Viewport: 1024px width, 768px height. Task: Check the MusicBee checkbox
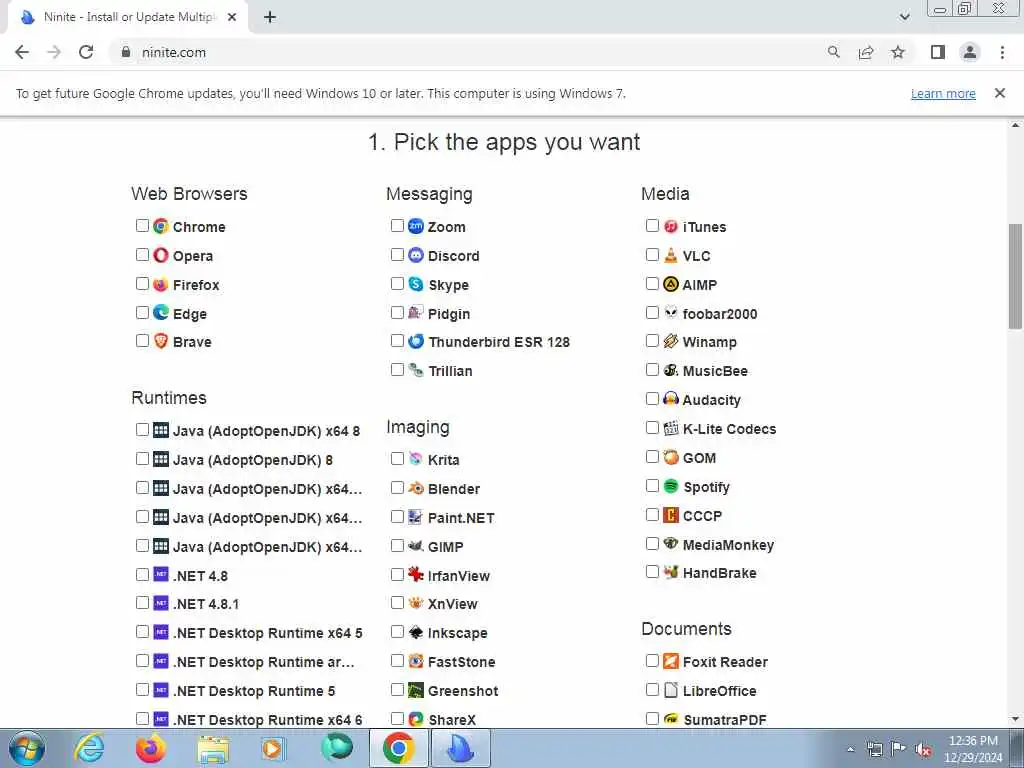pyautogui.click(x=652, y=370)
